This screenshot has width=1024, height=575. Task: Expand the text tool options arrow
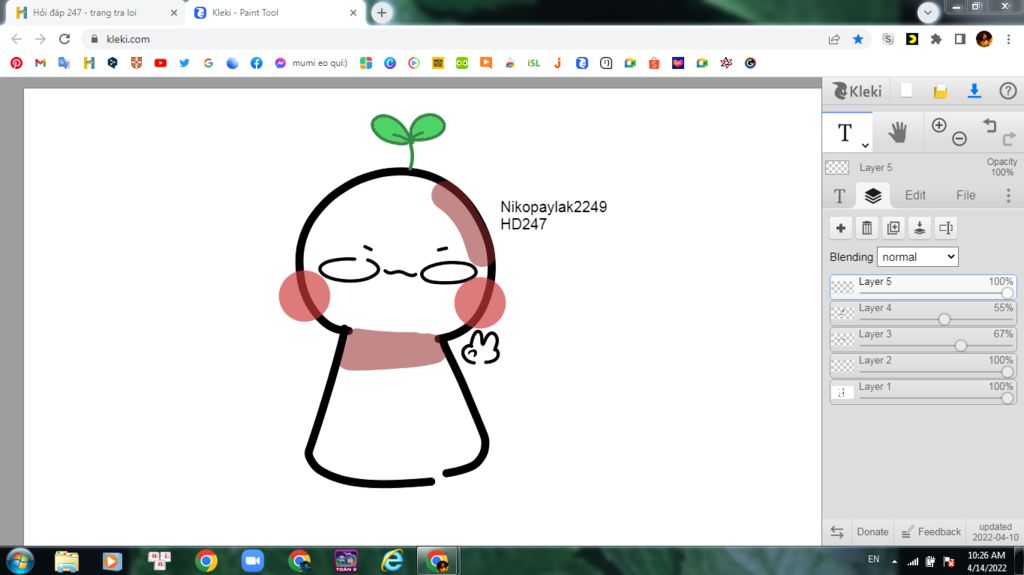[x=865, y=145]
